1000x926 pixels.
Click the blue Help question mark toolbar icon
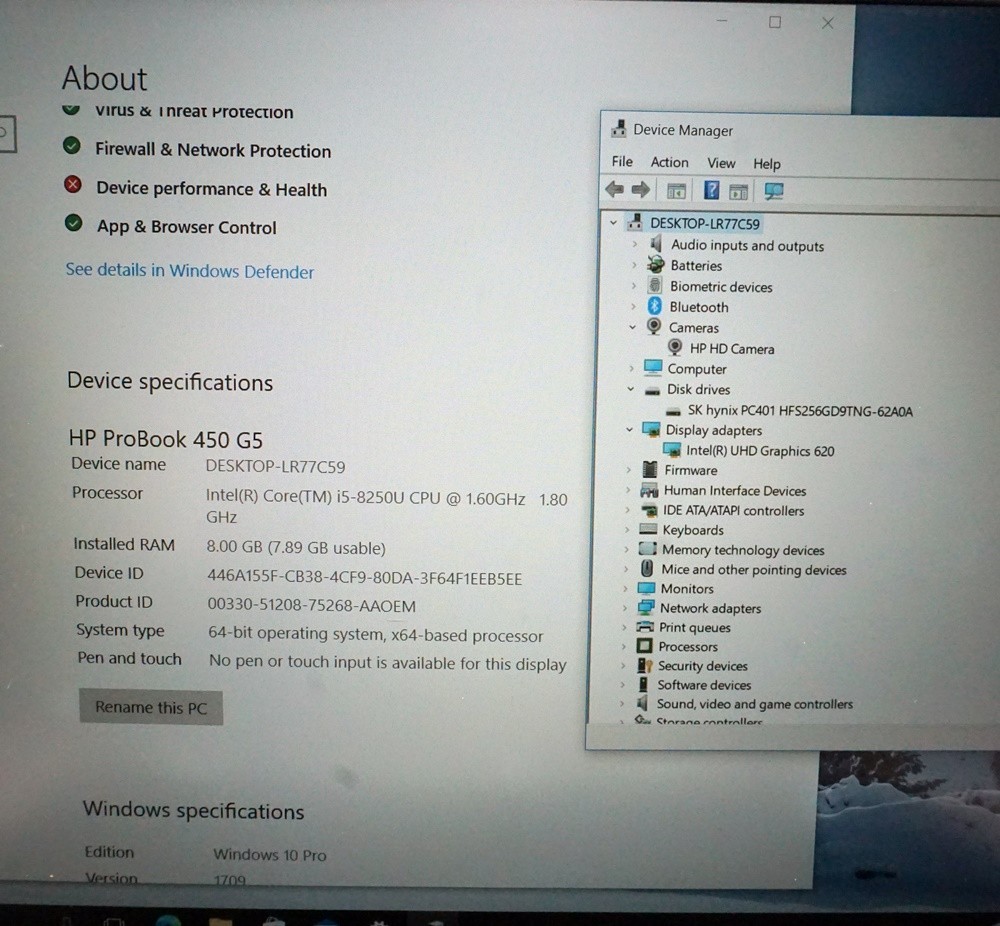[711, 190]
